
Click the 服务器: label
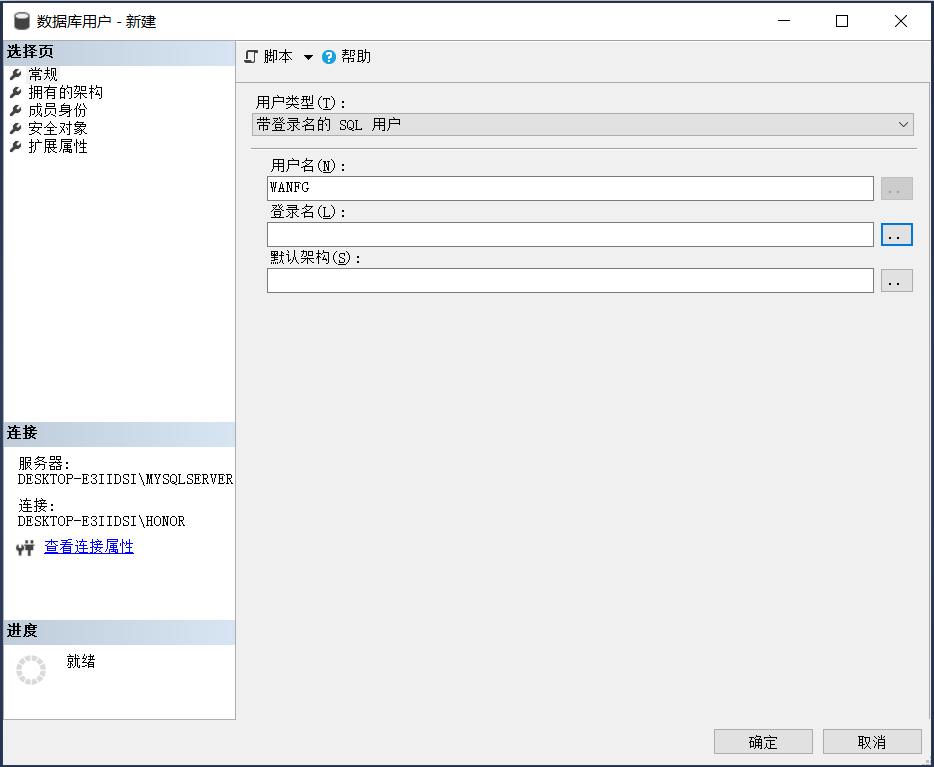[x=44, y=463]
